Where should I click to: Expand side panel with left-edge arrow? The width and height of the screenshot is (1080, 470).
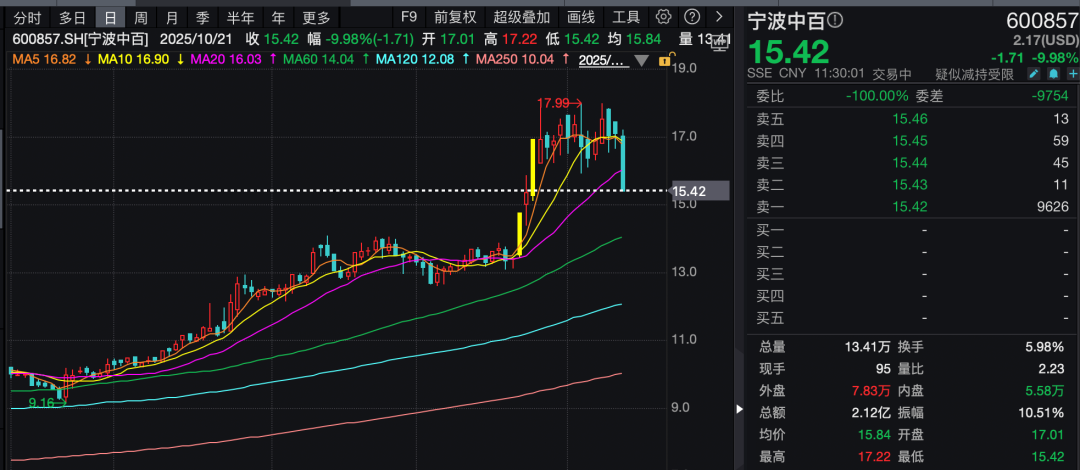(x=740, y=409)
